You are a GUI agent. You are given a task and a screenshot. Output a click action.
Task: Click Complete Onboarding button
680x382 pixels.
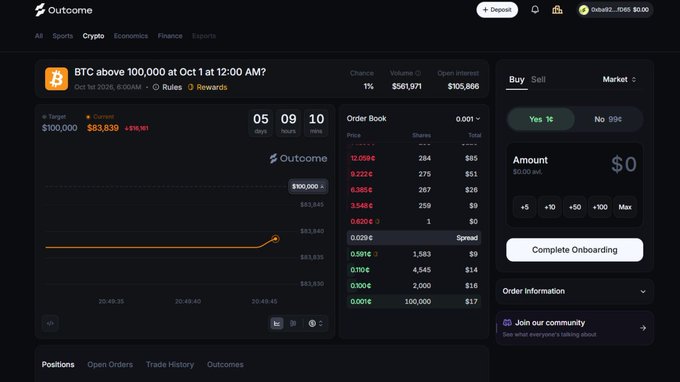click(x=575, y=250)
